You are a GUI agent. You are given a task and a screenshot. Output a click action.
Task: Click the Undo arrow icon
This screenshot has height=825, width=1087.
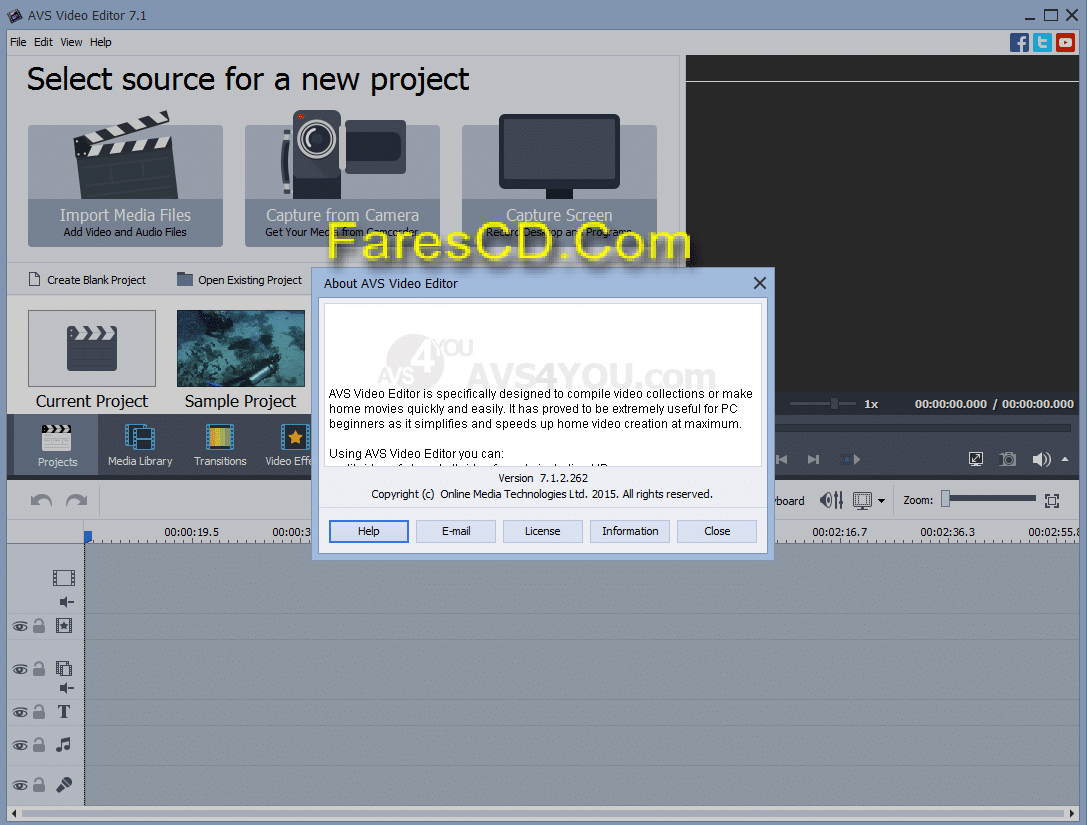[42, 501]
